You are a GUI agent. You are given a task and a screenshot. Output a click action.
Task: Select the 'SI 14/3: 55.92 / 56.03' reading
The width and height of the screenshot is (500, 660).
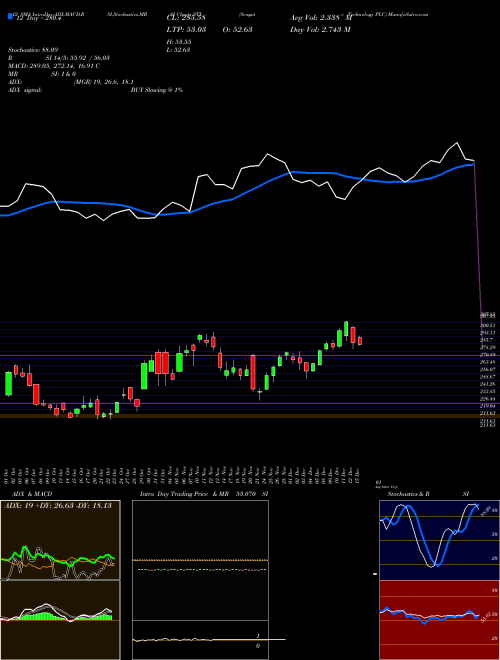(78, 58)
